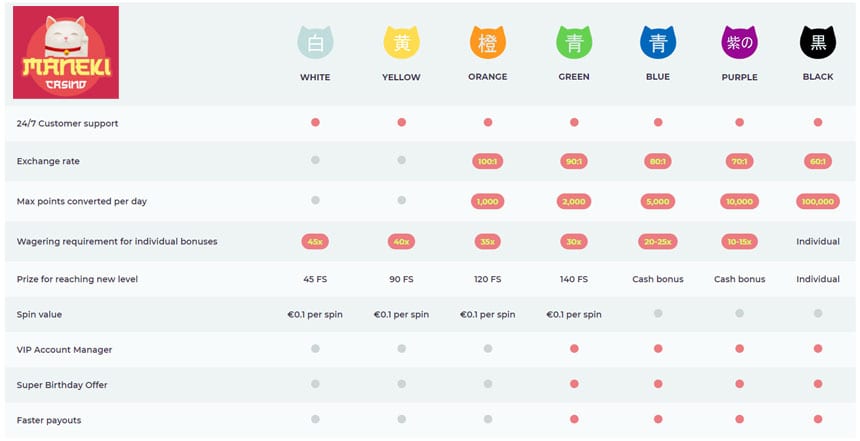
Task: Click the 10-15x wagering badge
Action: point(739,241)
